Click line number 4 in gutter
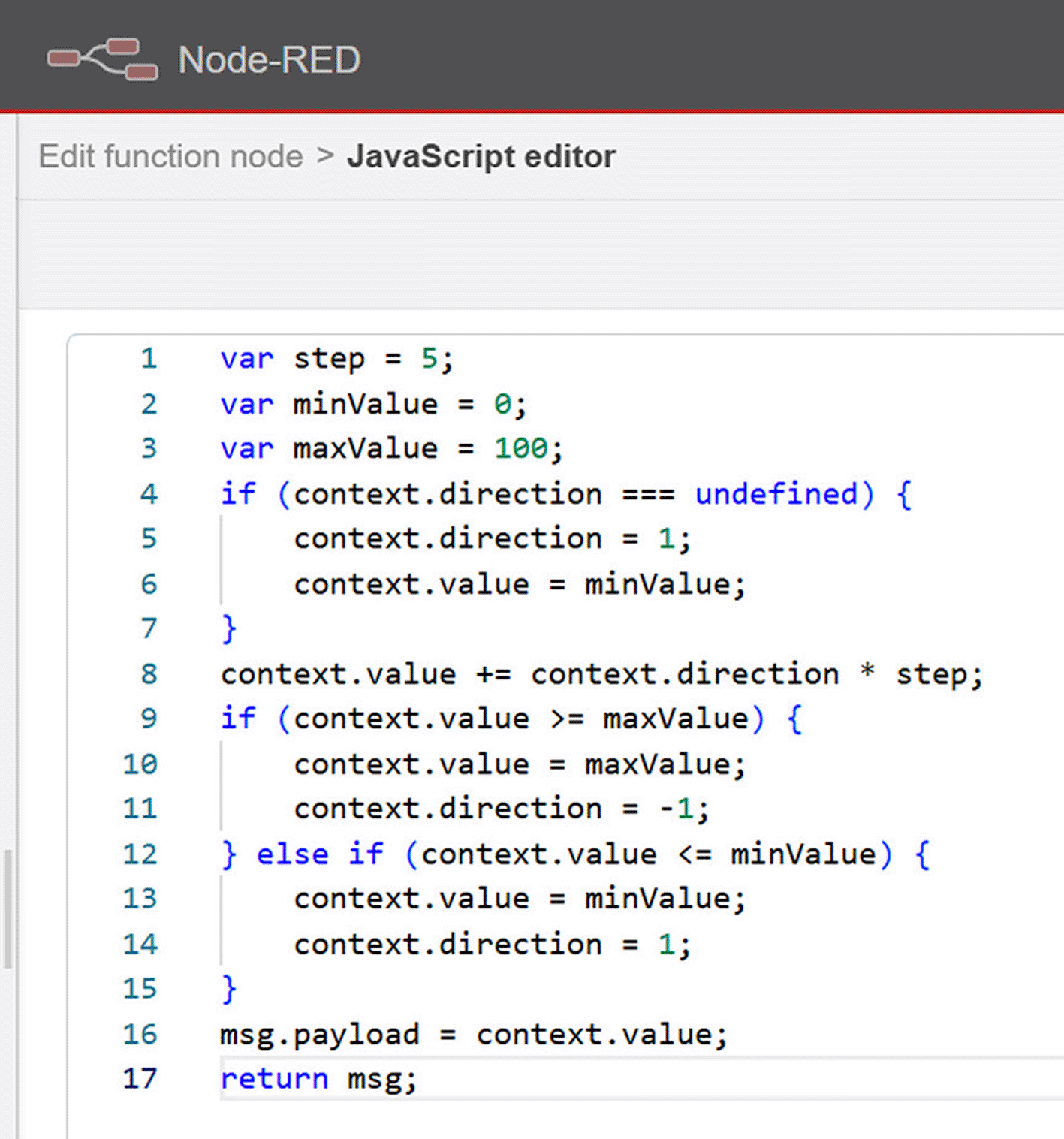Screen dimensions: 1064x1139 [149, 493]
